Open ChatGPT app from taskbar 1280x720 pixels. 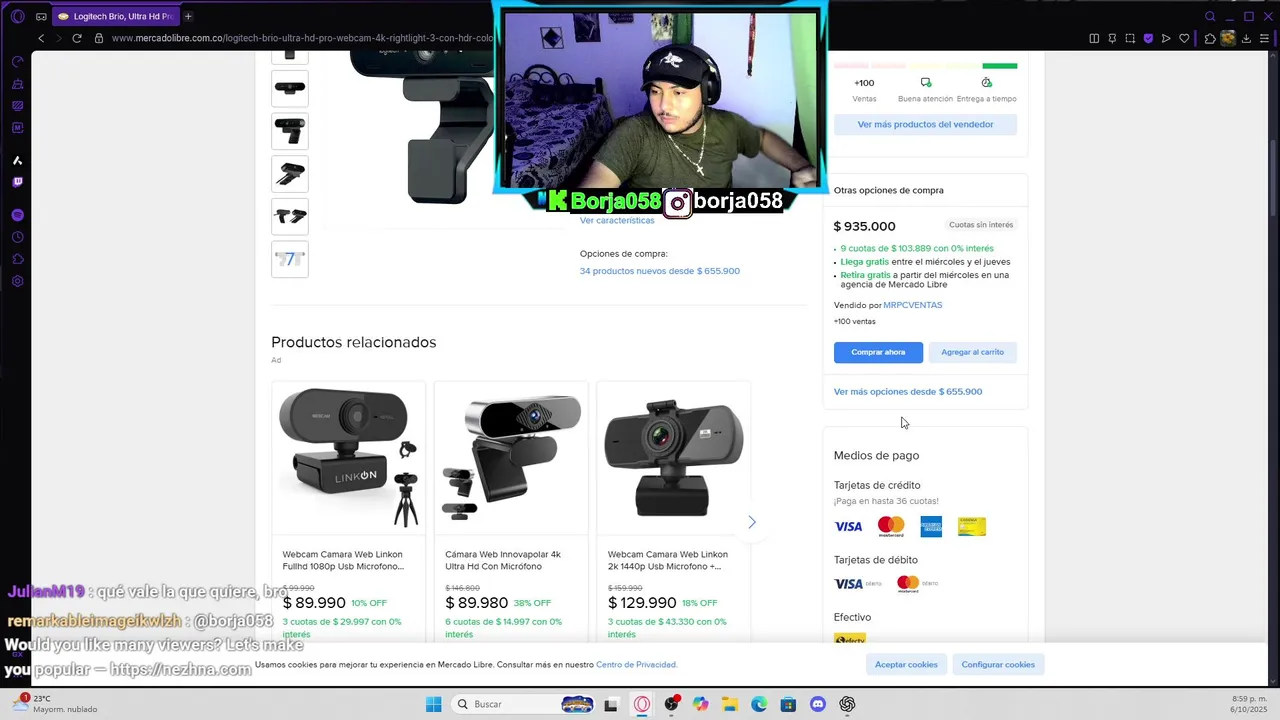tap(847, 704)
